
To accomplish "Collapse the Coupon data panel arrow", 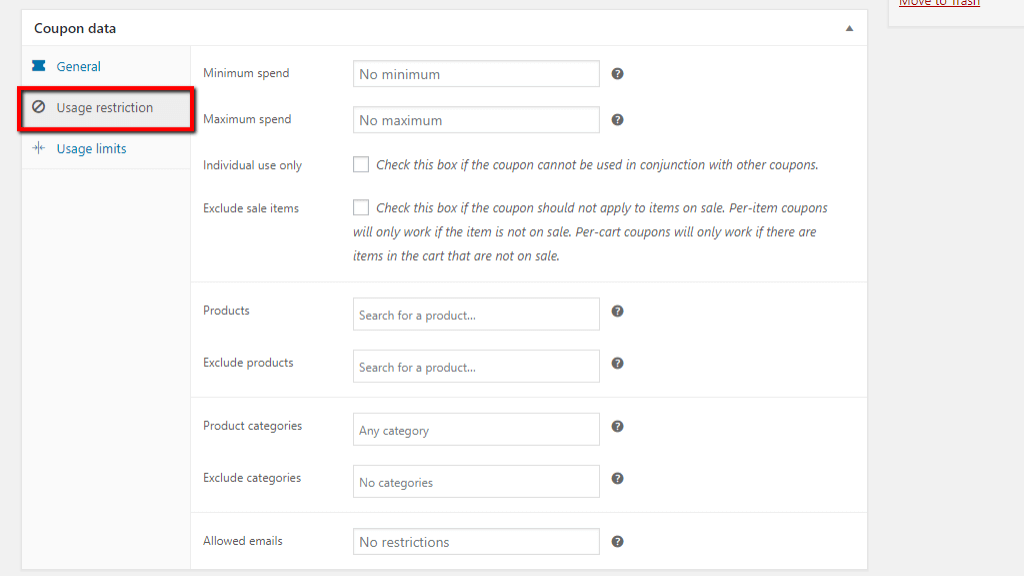I will pos(849,28).
